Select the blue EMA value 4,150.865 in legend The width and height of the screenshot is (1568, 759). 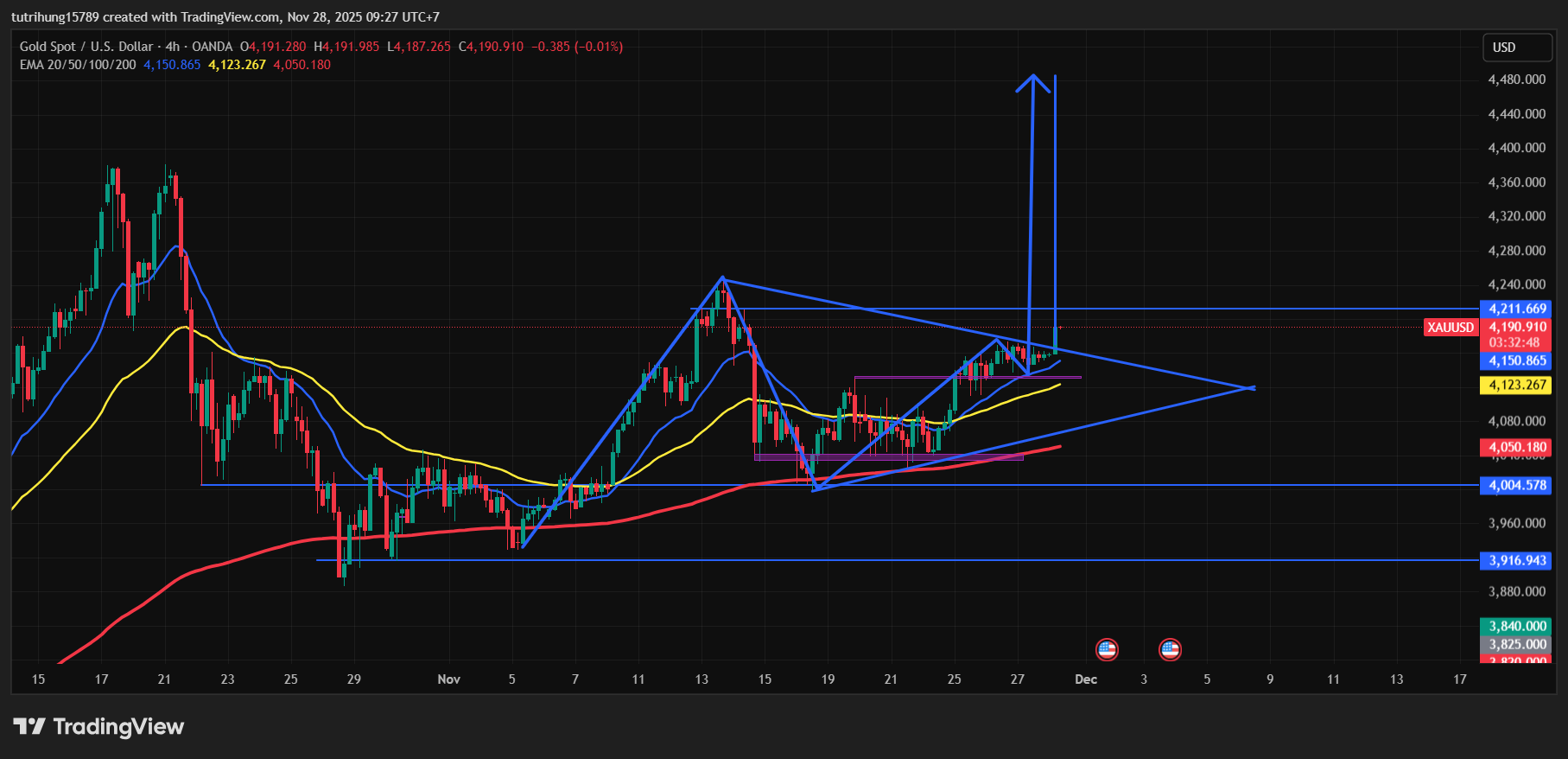(172, 65)
